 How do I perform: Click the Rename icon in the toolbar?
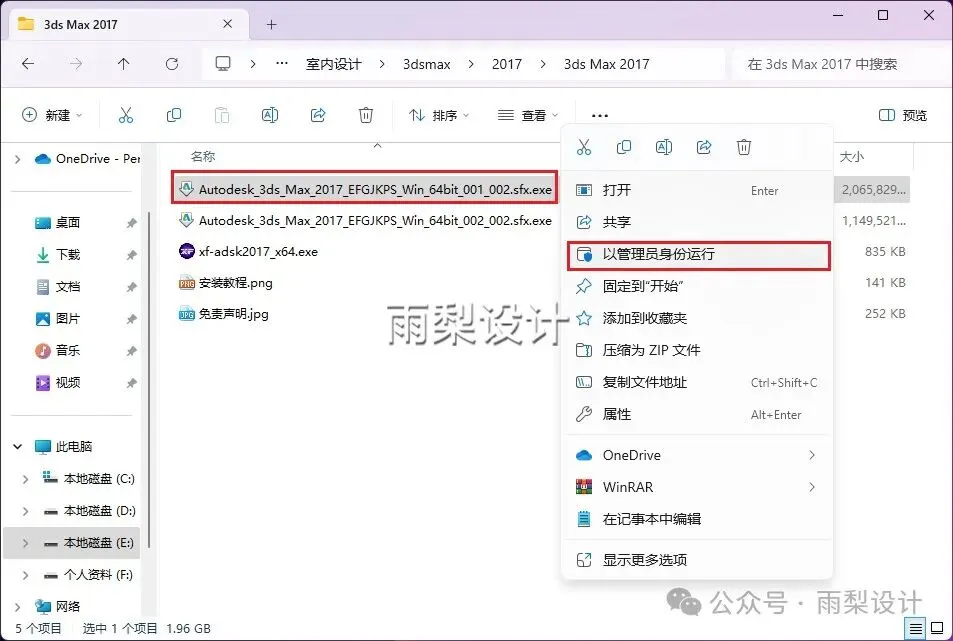click(270, 115)
